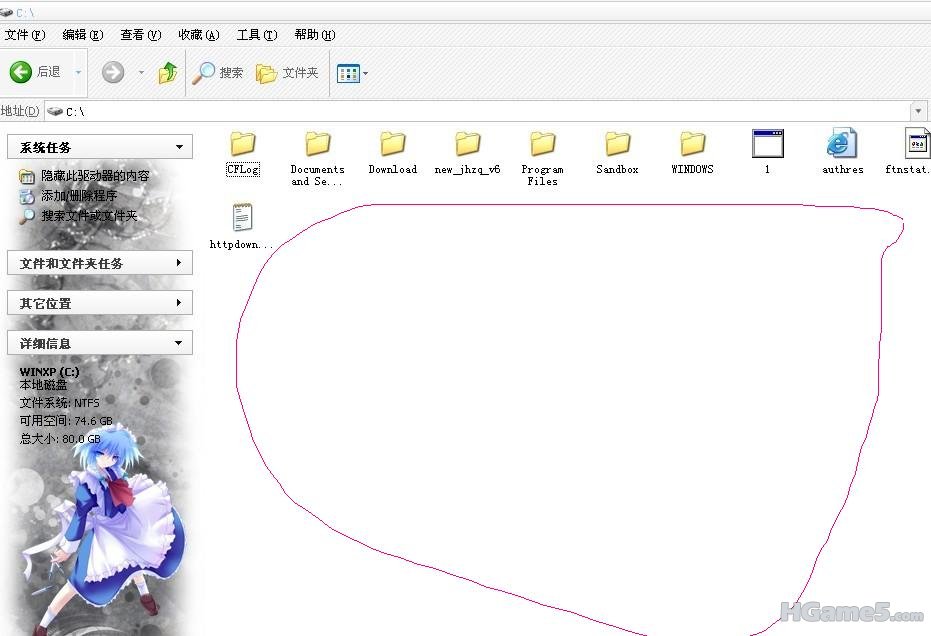
Task: Click the Back (后退) button
Action: [x=36, y=72]
